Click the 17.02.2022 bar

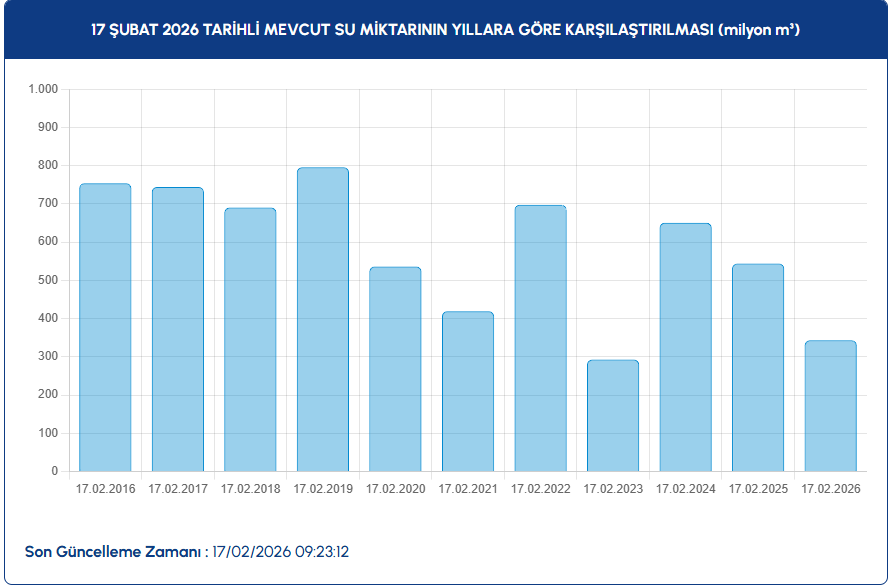coord(540,338)
